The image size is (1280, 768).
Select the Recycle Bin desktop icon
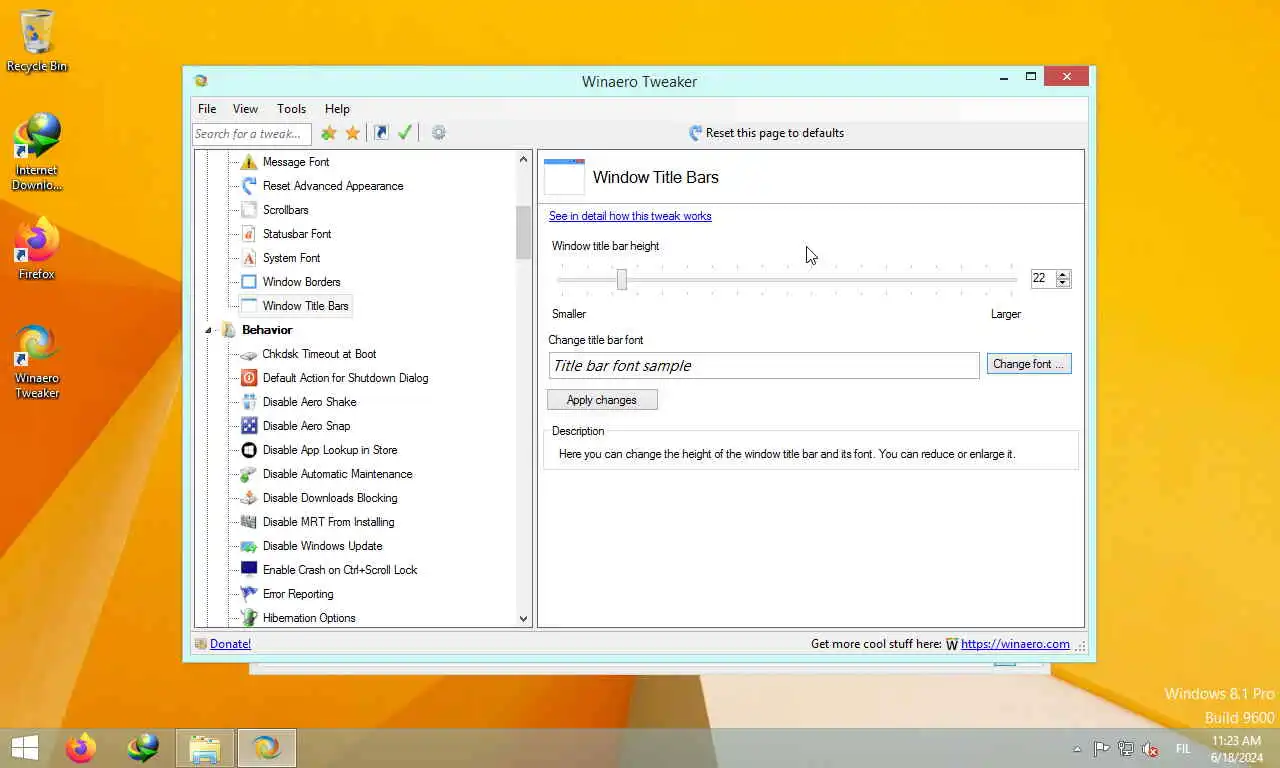coord(37,41)
